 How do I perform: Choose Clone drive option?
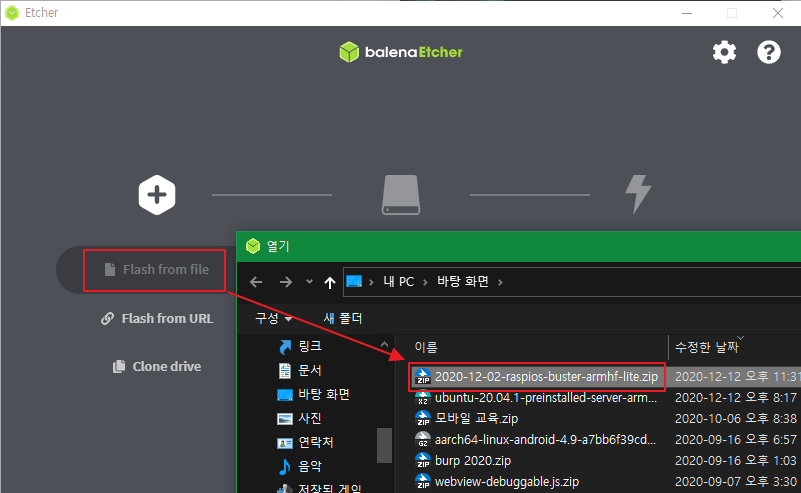[157, 366]
